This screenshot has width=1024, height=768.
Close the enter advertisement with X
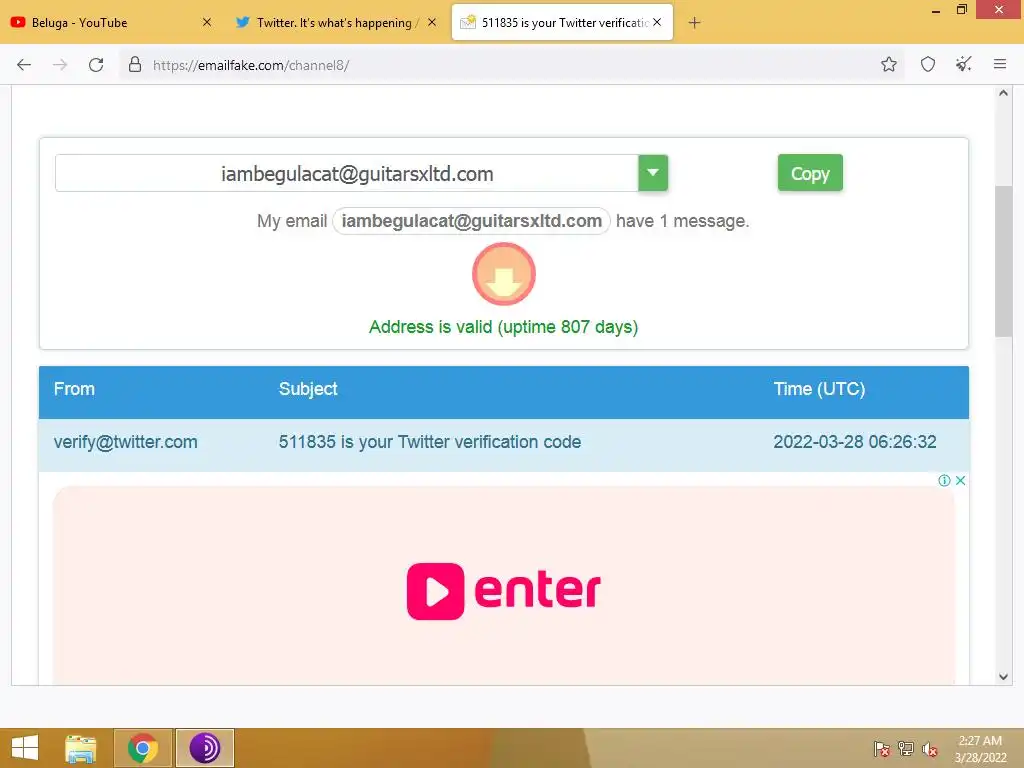click(961, 481)
